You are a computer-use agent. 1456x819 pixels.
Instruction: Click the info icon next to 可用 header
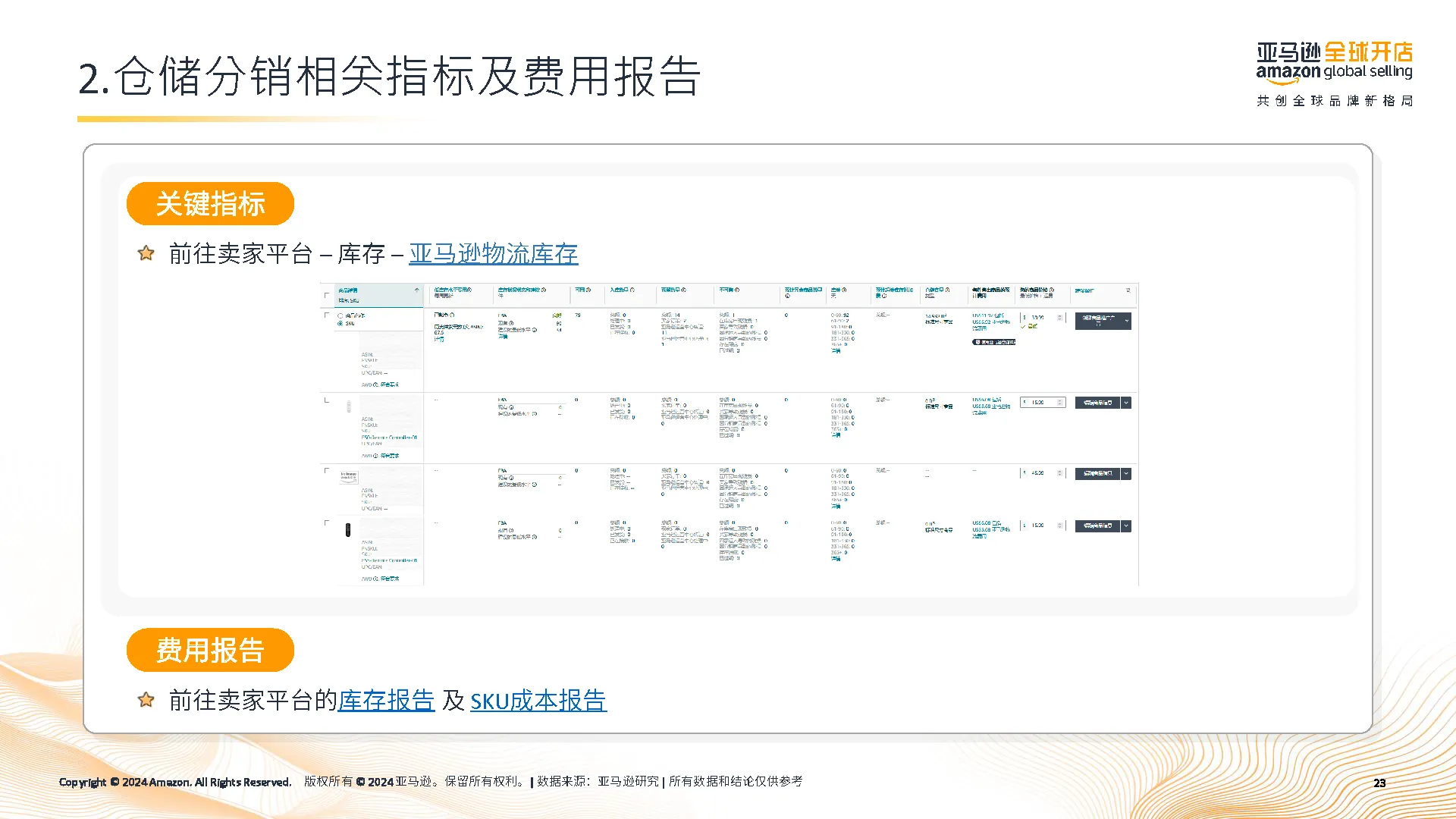tap(588, 290)
